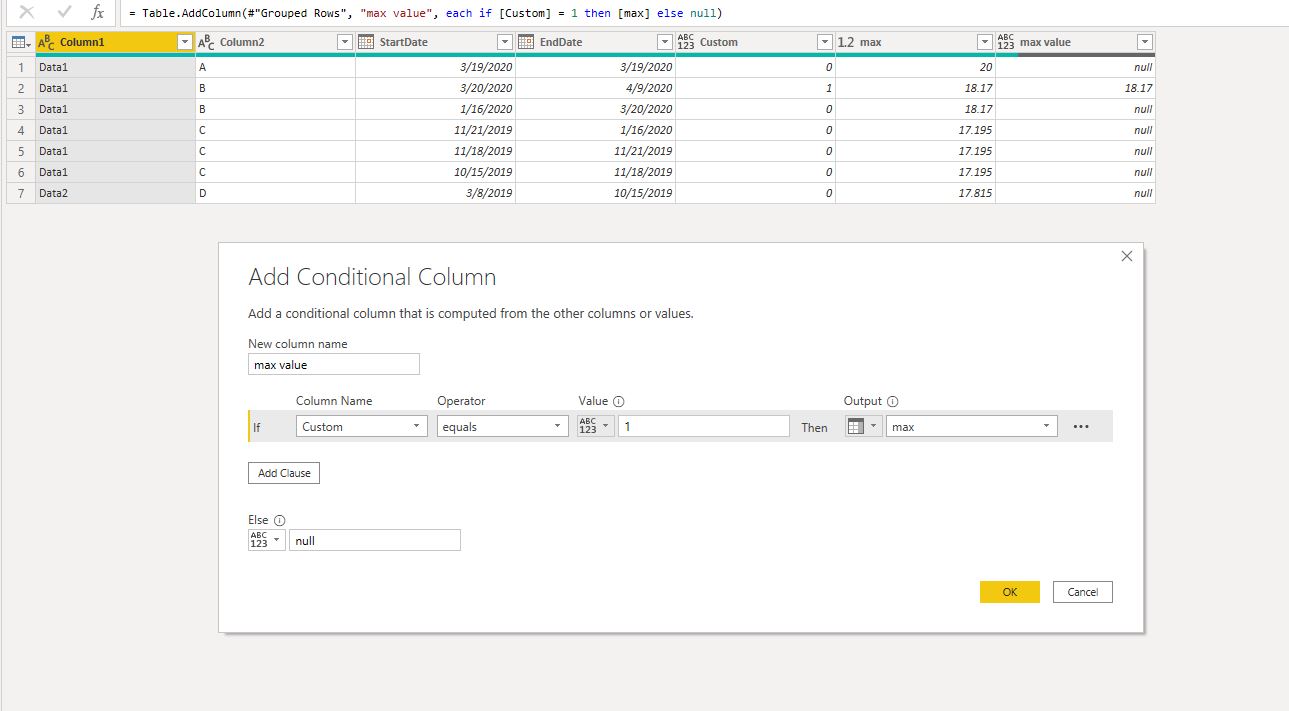Select the Column1 header
The height and width of the screenshot is (711, 1289).
115,42
